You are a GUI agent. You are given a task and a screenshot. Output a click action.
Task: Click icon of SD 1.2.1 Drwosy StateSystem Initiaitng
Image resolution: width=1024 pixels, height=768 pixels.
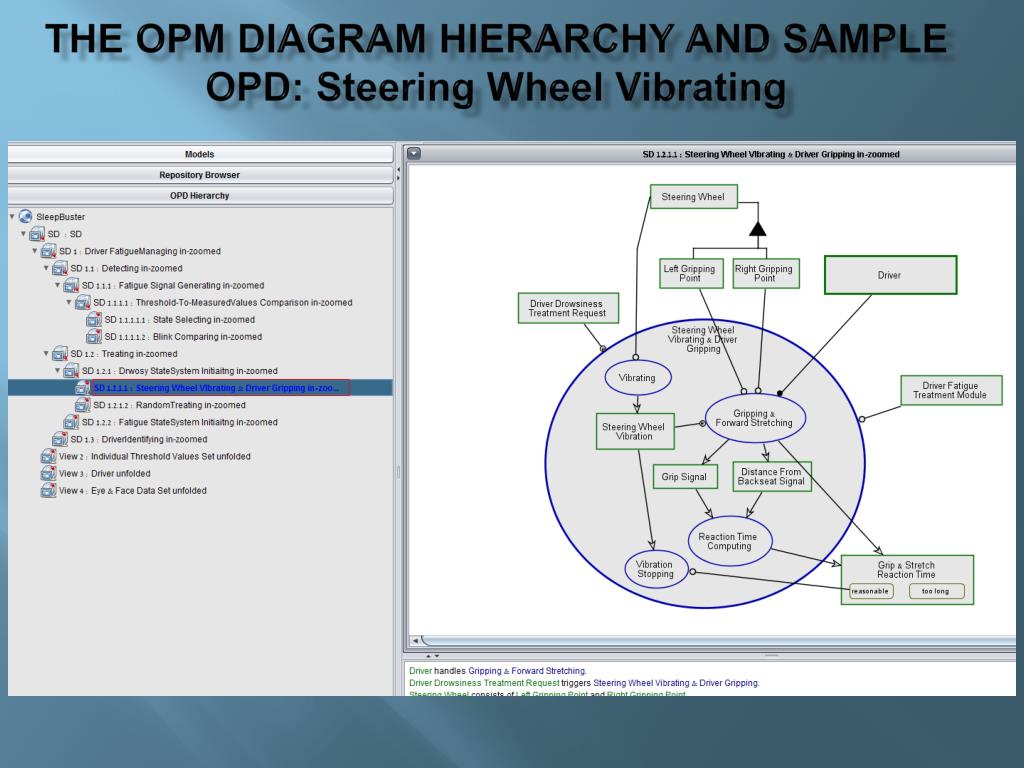point(71,370)
